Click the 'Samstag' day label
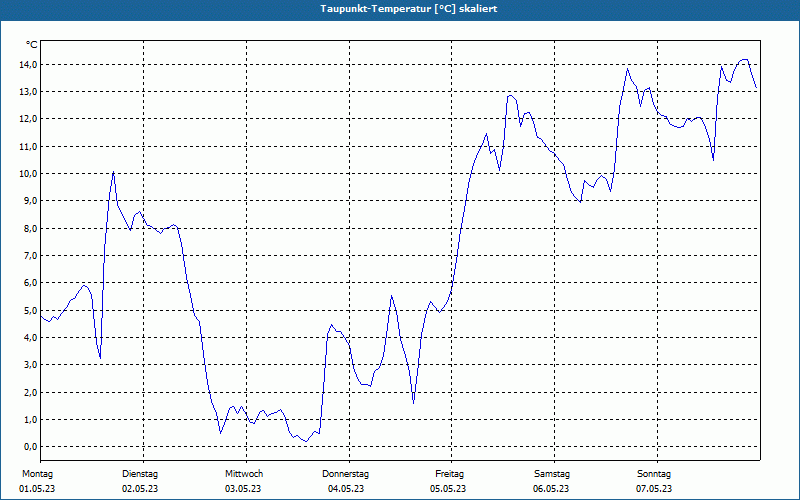Image resolution: width=800 pixels, height=500 pixels. 552,474
